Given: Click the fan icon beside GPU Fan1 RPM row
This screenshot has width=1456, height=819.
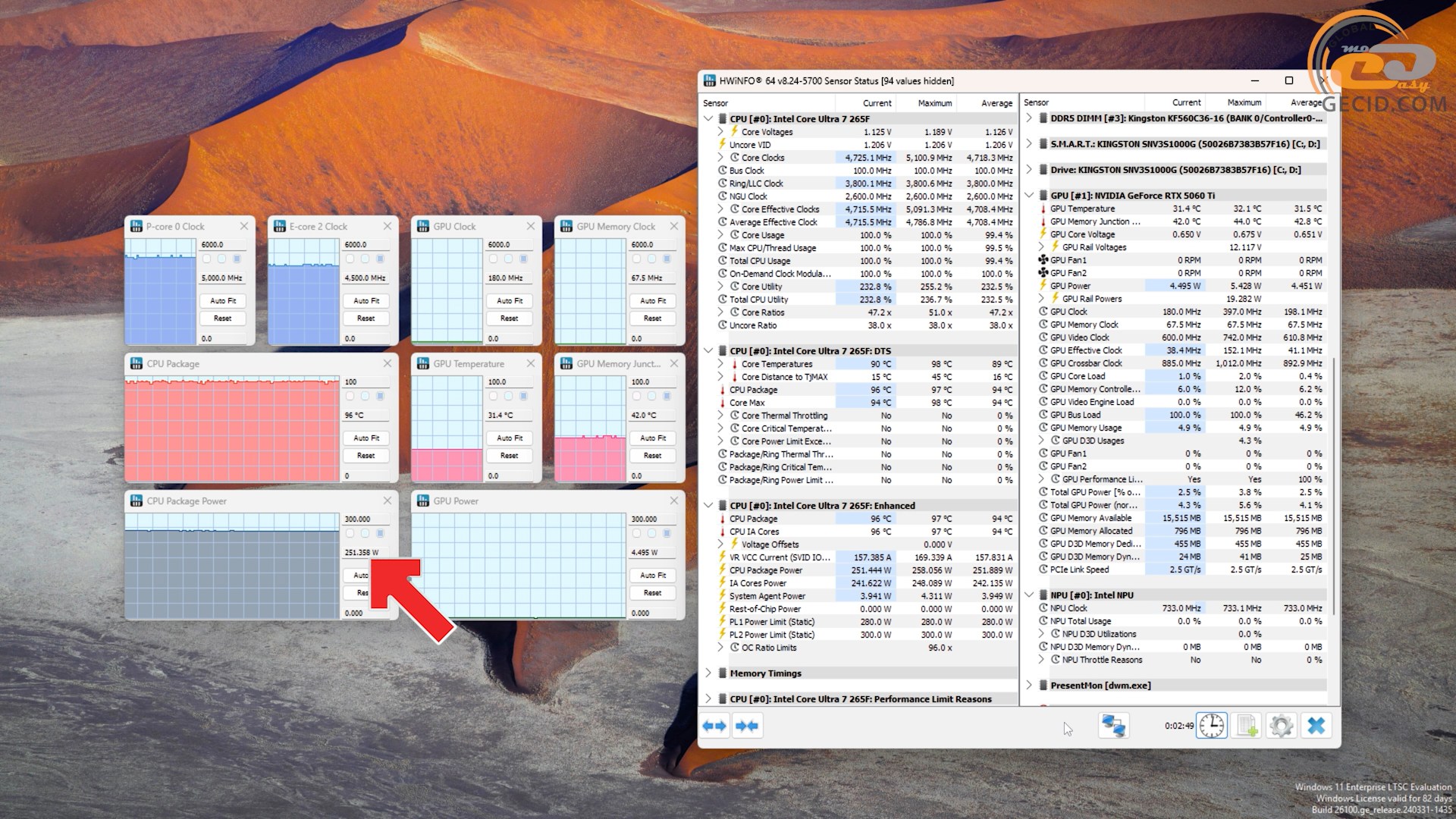Looking at the screenshot, I should tap(1043, 260).
